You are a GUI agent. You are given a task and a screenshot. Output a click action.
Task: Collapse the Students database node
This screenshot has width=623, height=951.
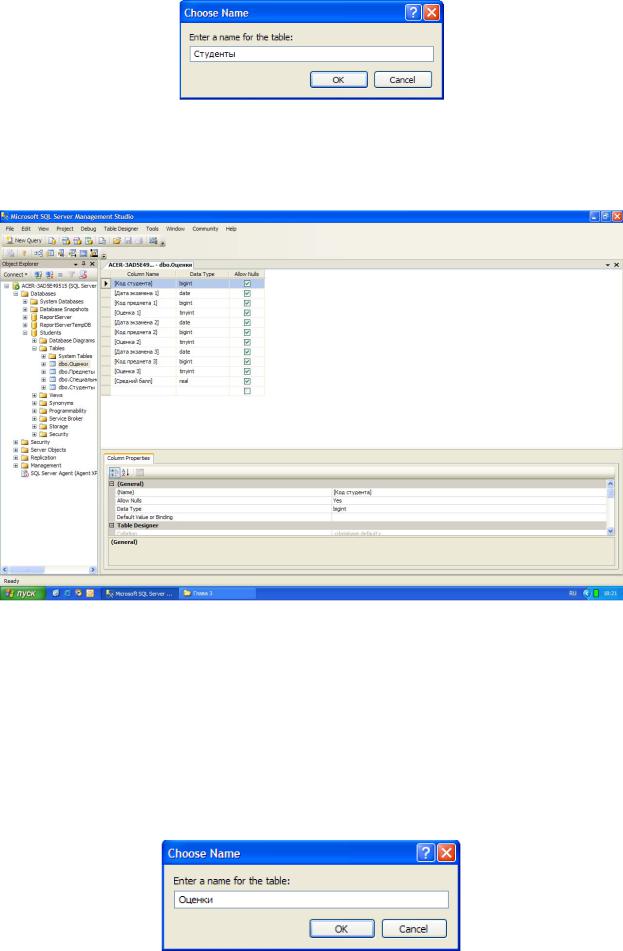pos(25,333)
